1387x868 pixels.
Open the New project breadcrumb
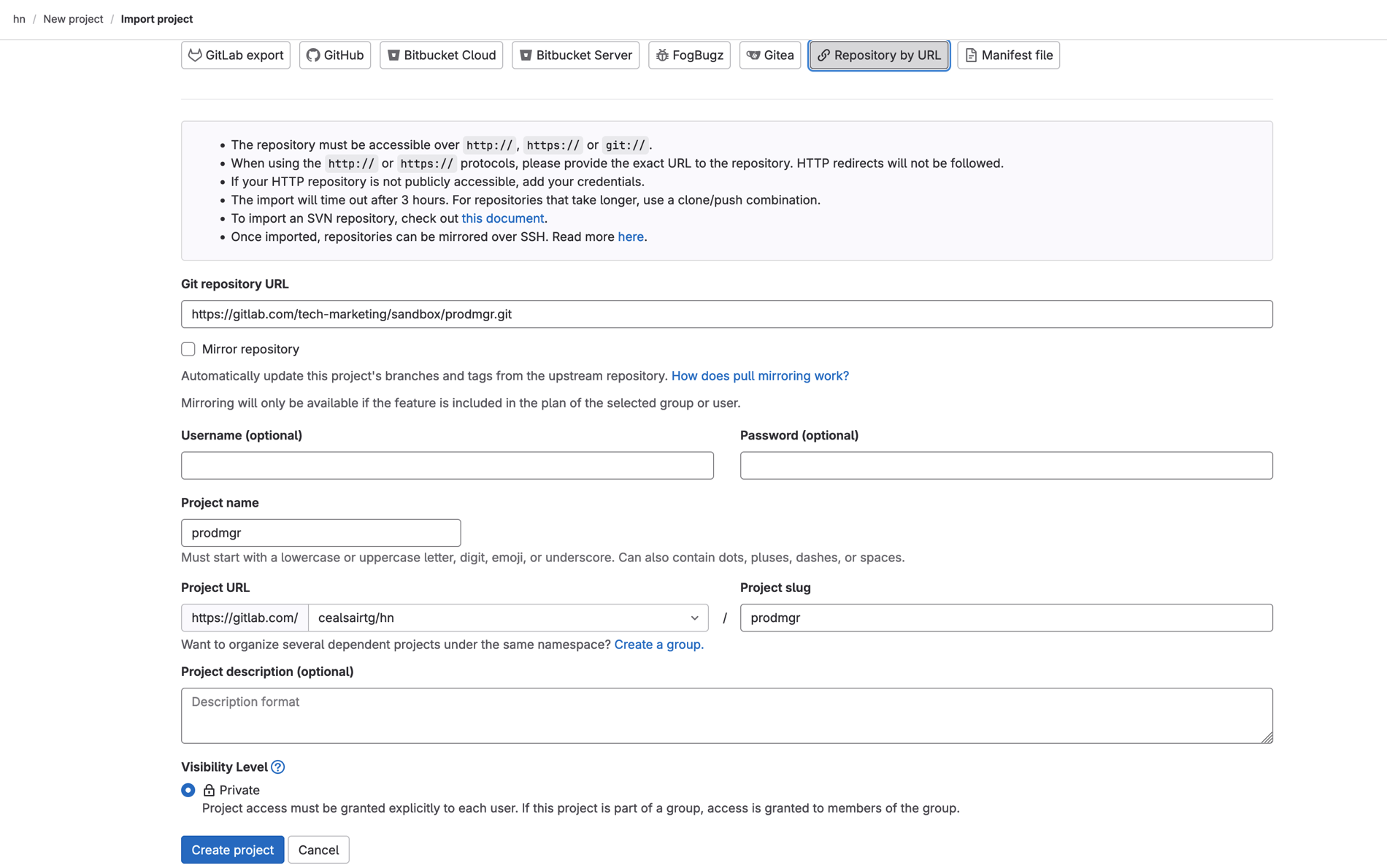72,19
